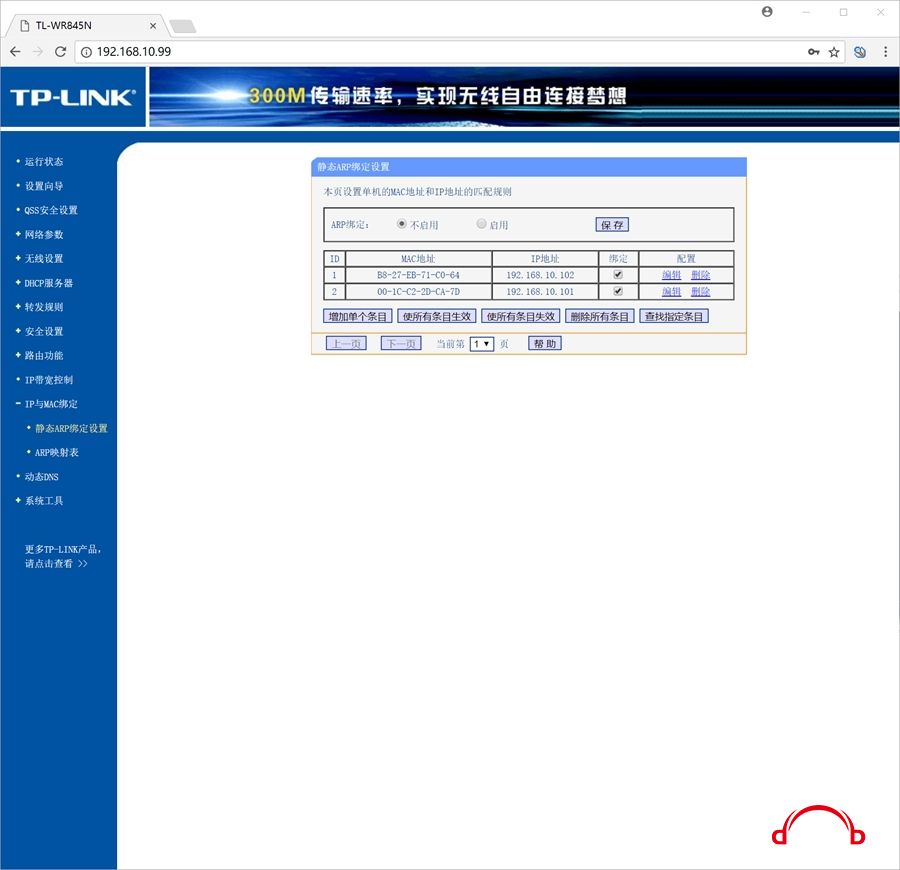Click the TP-LINK logo
Screen dimensions: 900x870
[73, 97]
